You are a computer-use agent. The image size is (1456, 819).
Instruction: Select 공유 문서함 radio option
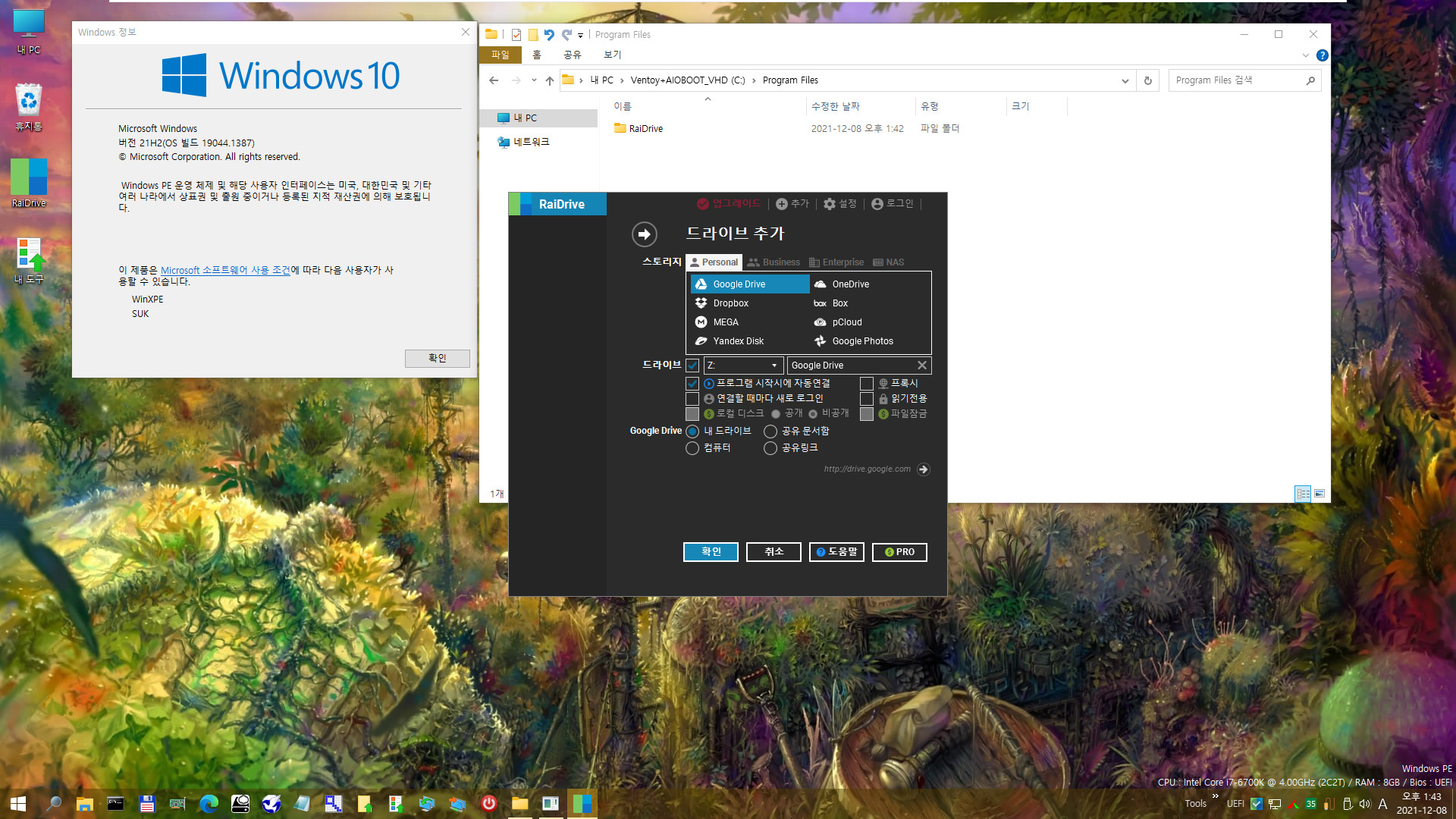tap(770, 431)
